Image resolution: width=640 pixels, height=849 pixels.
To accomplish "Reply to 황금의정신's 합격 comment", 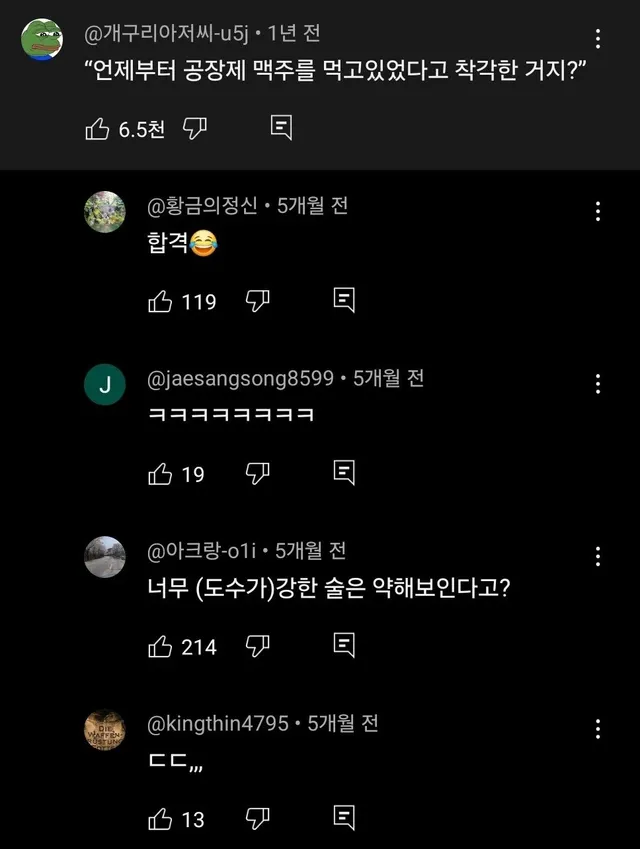I will (344, 301).
